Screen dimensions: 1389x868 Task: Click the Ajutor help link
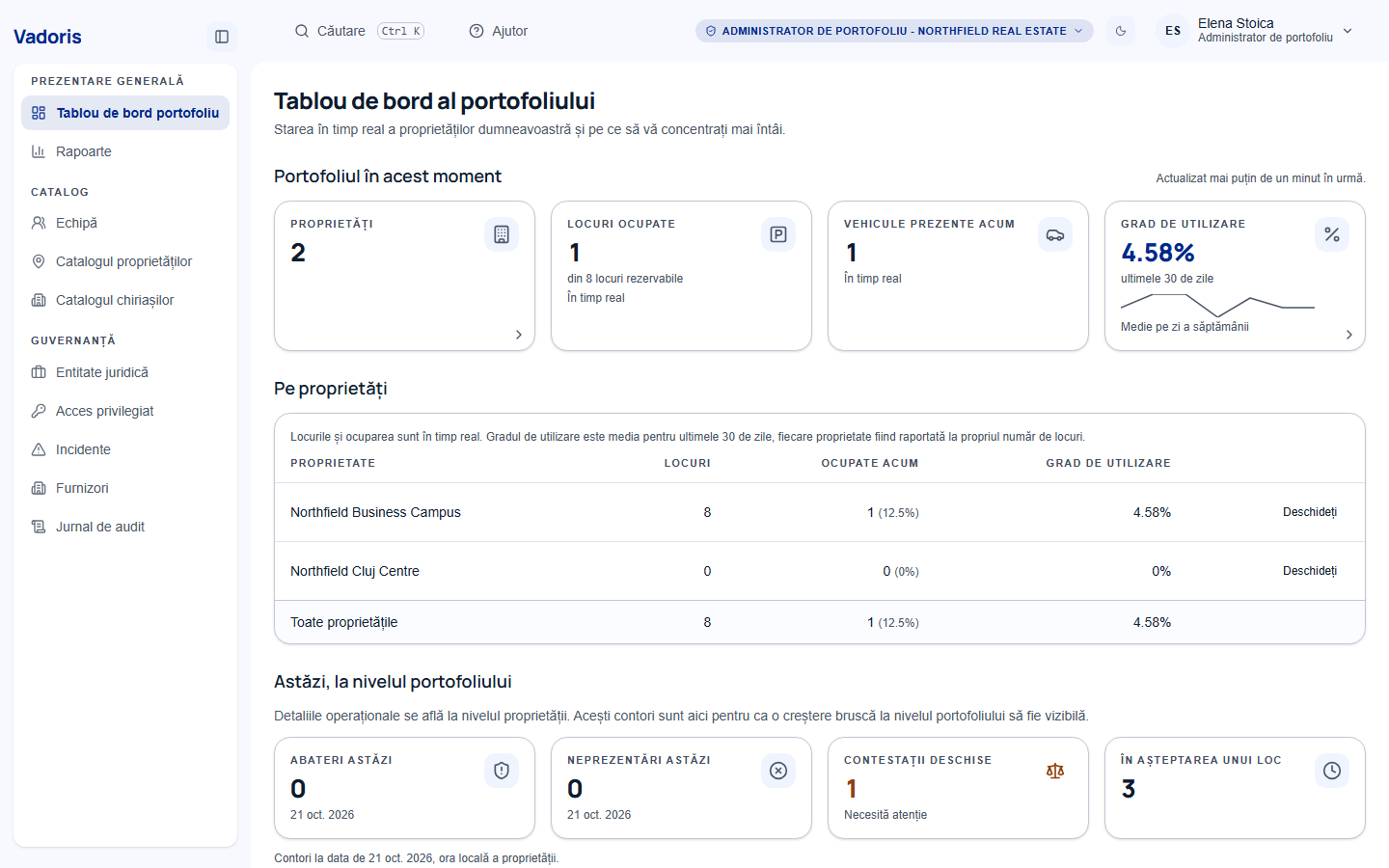coord(499,31)
